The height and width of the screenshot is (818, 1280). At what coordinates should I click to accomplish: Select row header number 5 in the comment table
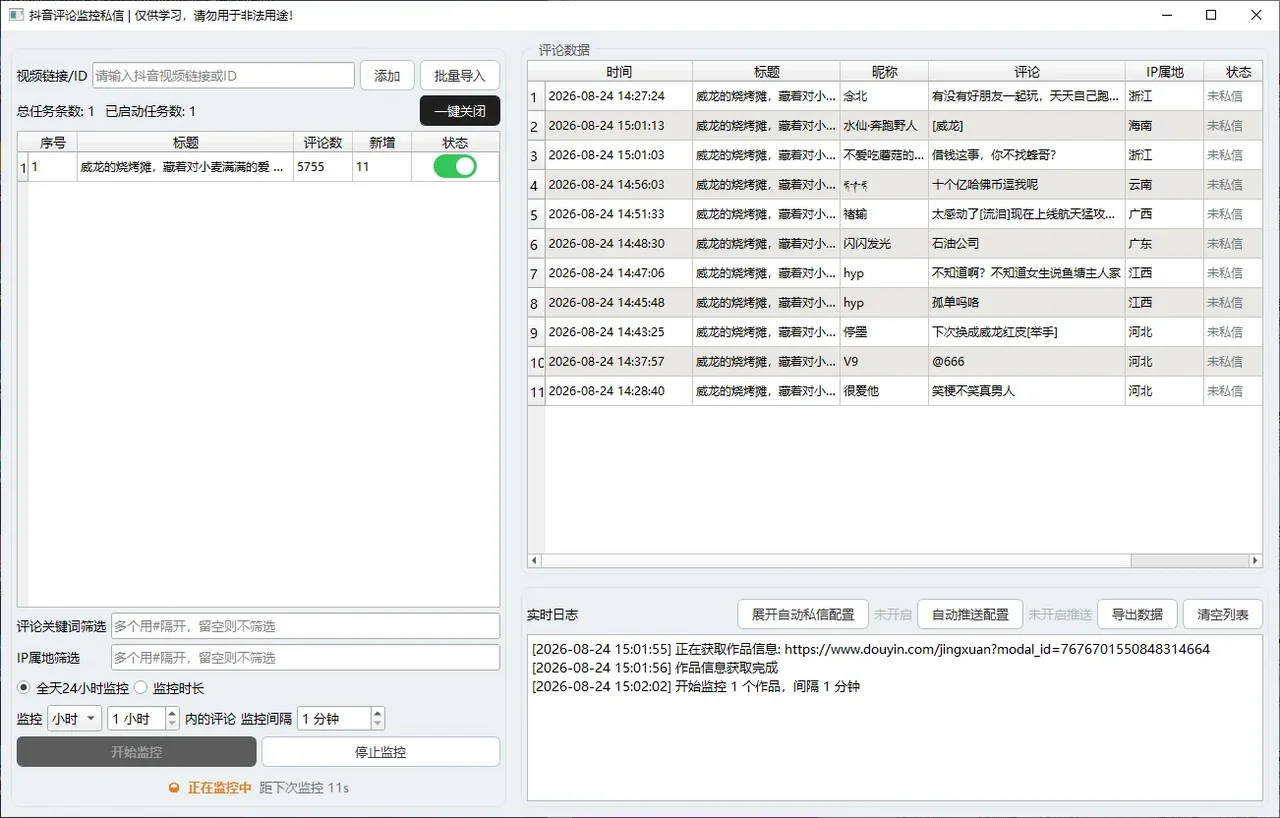point(536,214)
